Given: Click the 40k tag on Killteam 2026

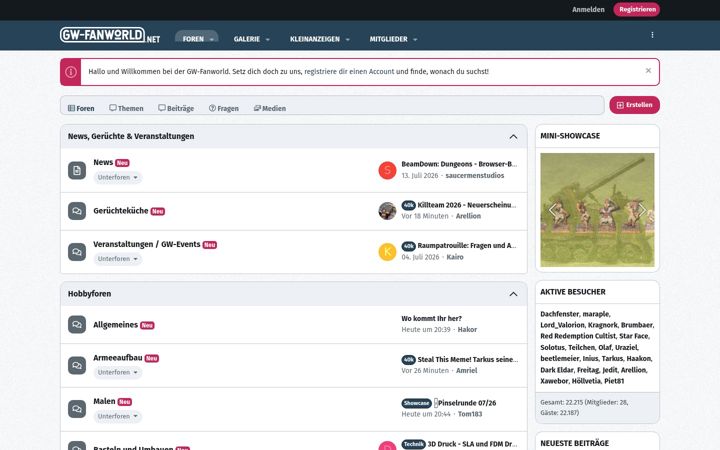Looking at the screenshot, I should 408,205.
